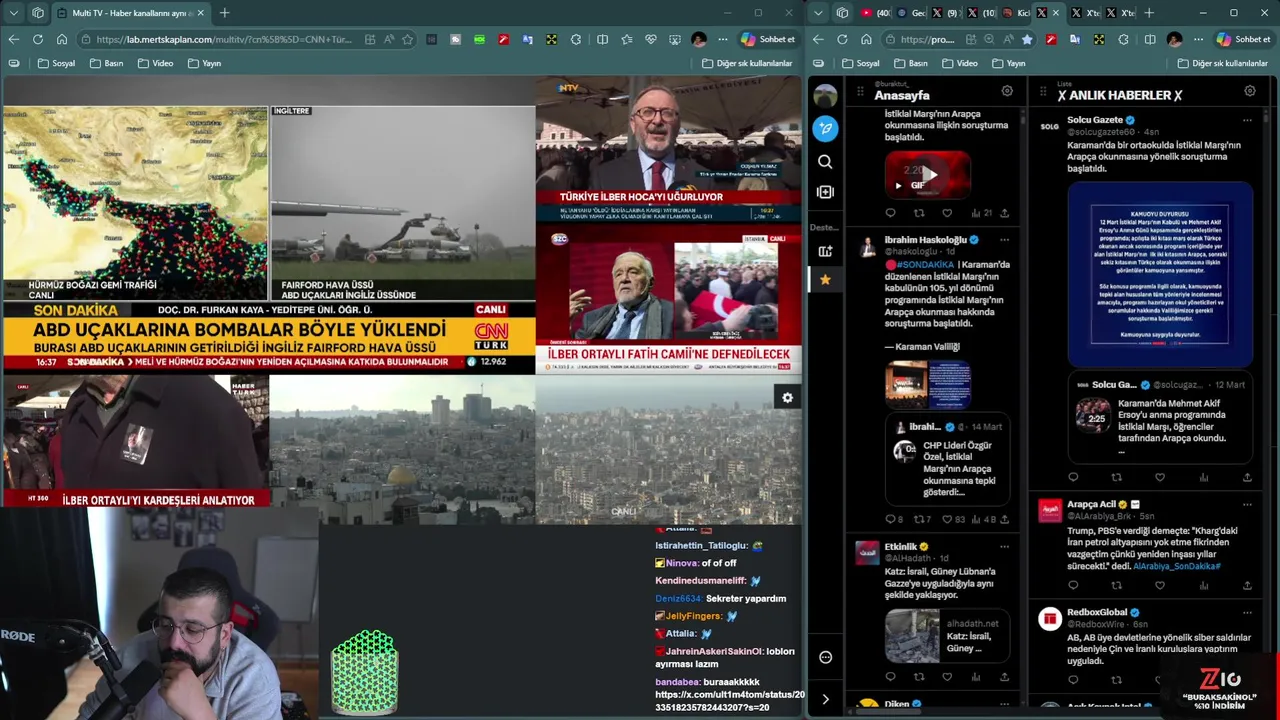Image resolution: width=1280 pixels, height=720 pixels.
Task: Open Video bookmarks folder in left browser
Action: point(155,63)
